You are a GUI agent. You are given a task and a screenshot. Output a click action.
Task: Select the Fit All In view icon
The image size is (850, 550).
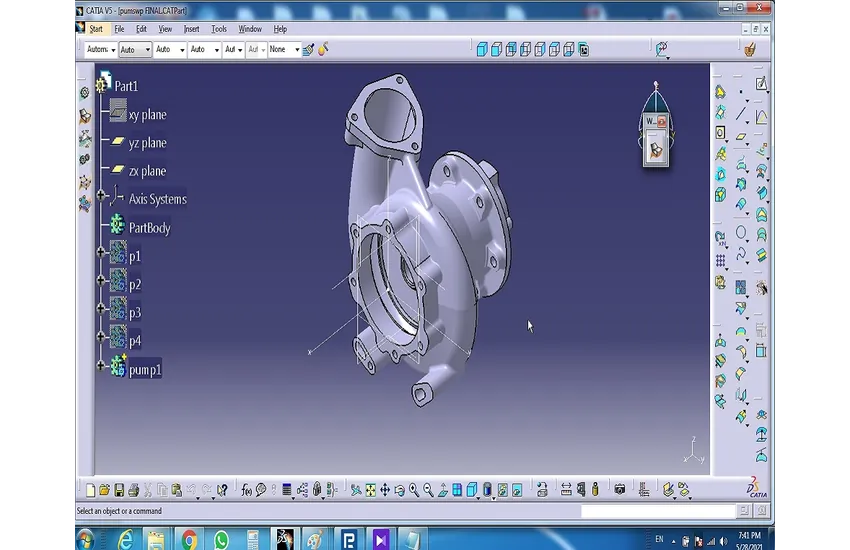370,490
